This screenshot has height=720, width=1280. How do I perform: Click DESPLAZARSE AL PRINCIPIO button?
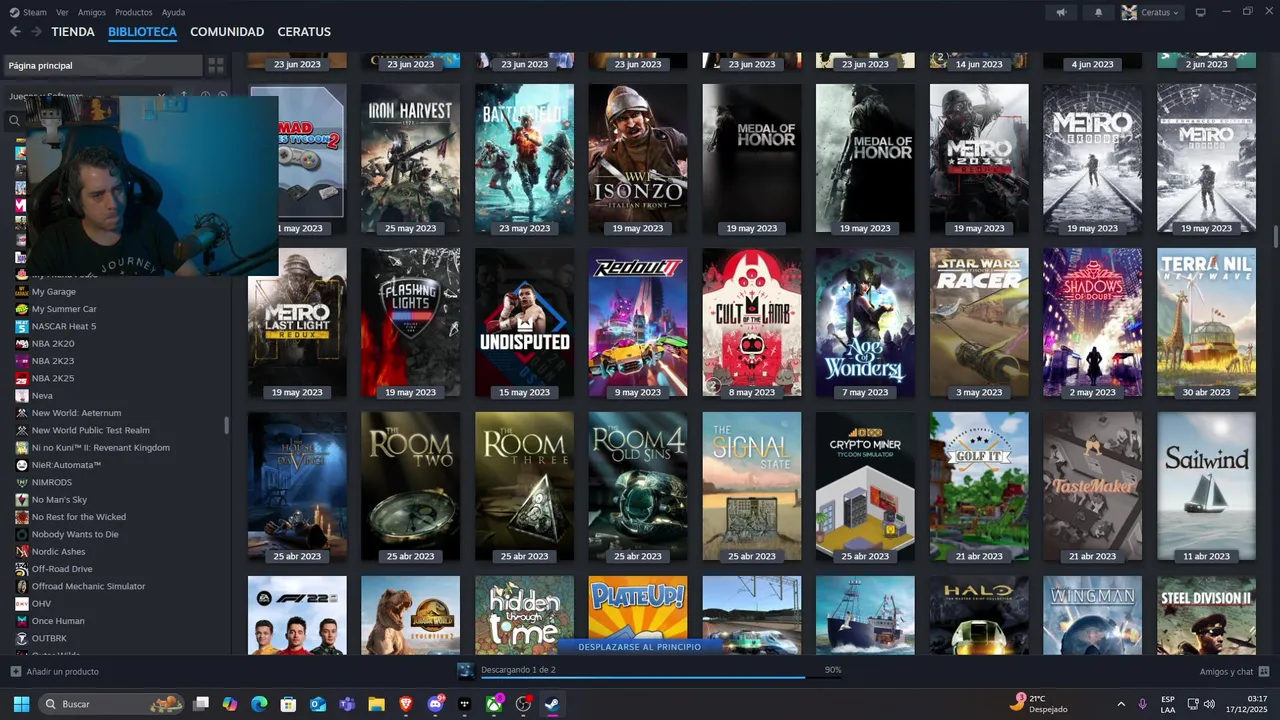pyautogui.click(x=640, y=647)
